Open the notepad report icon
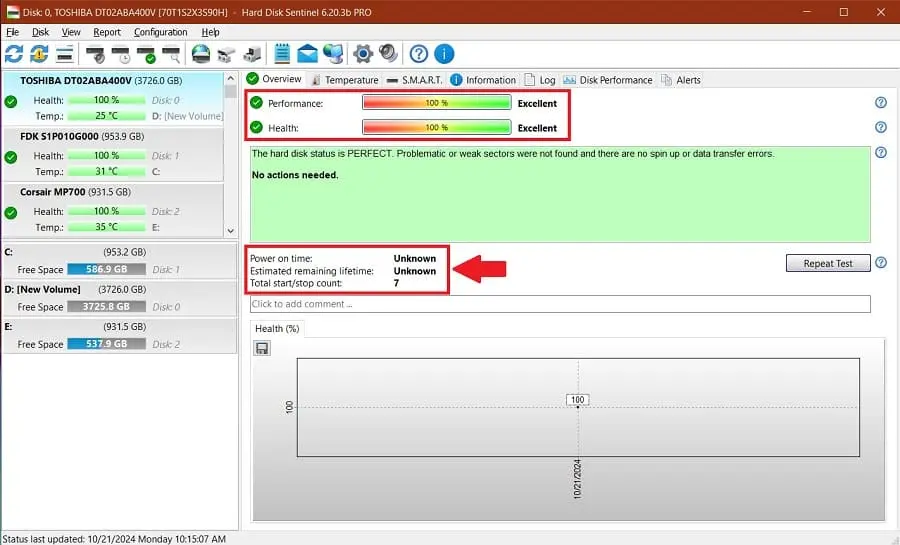 tap(282, 54)
